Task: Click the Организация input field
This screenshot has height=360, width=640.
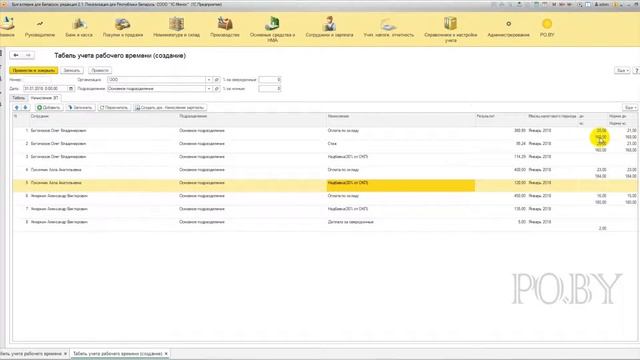Action: point(156,80)
